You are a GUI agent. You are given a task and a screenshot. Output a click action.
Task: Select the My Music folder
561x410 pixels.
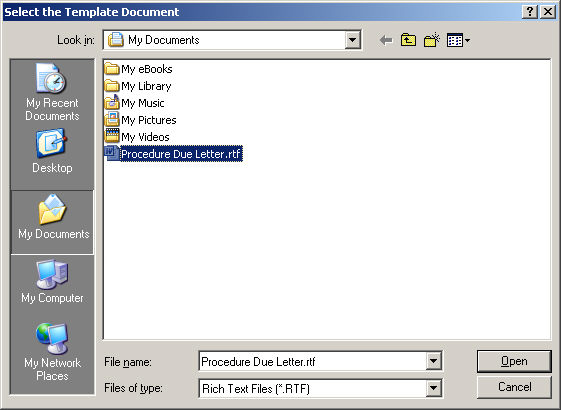click(x=135, y=103)
